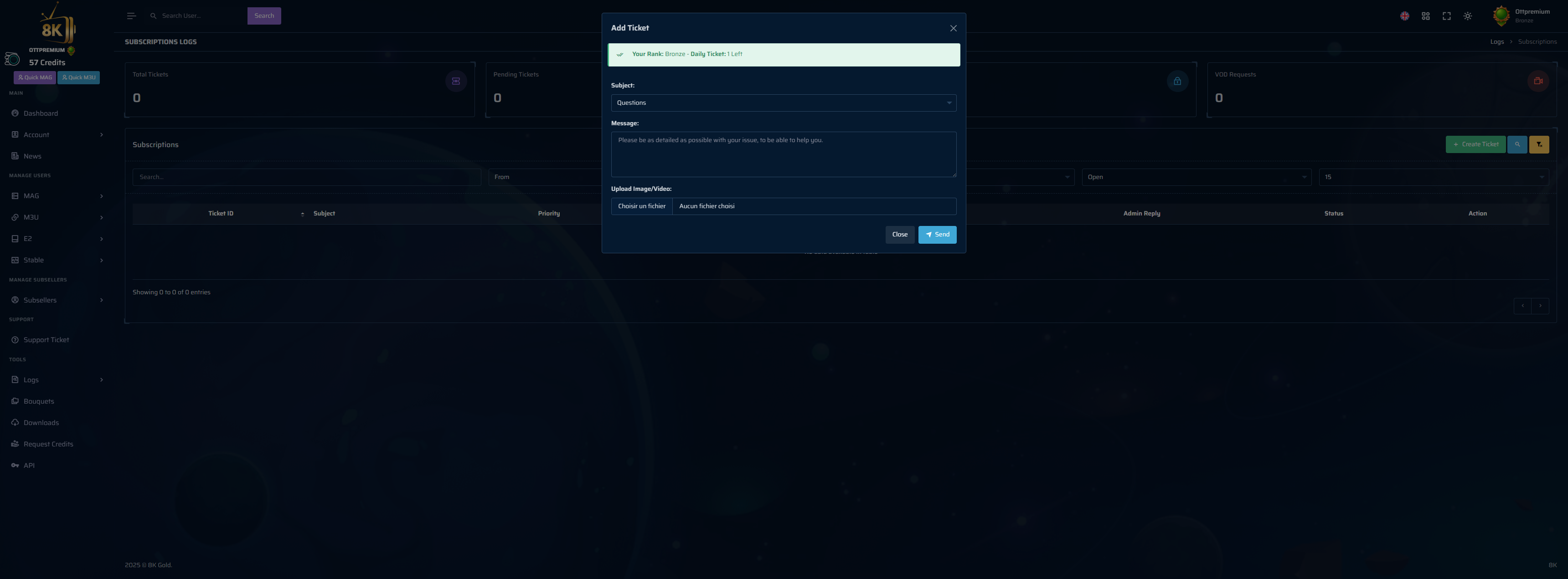Toggle the light/dark theme sun icon
The height and width of the screenshot is (579, 1568).
click(1468, 16)
